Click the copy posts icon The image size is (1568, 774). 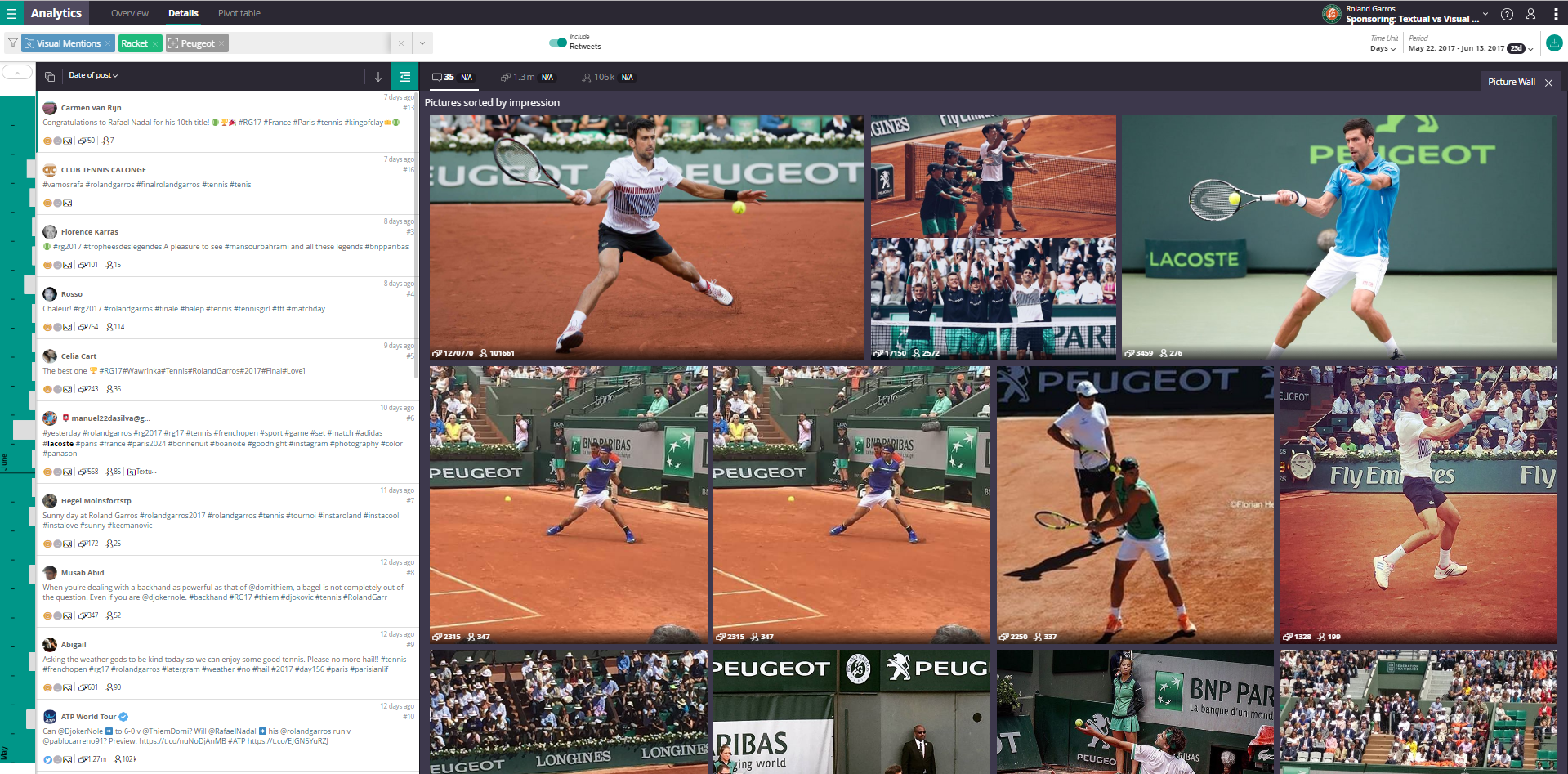click(x=50, y=76)
